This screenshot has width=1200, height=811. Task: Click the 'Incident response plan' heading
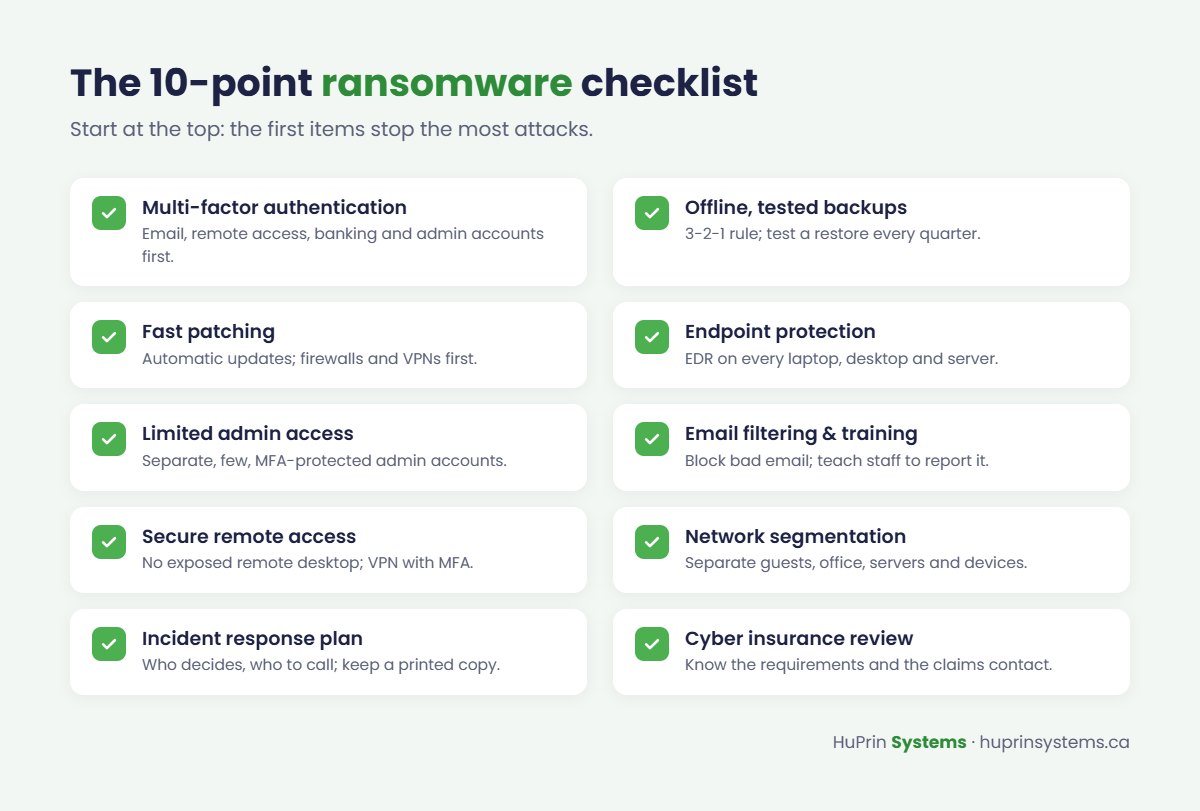(252, 639)
